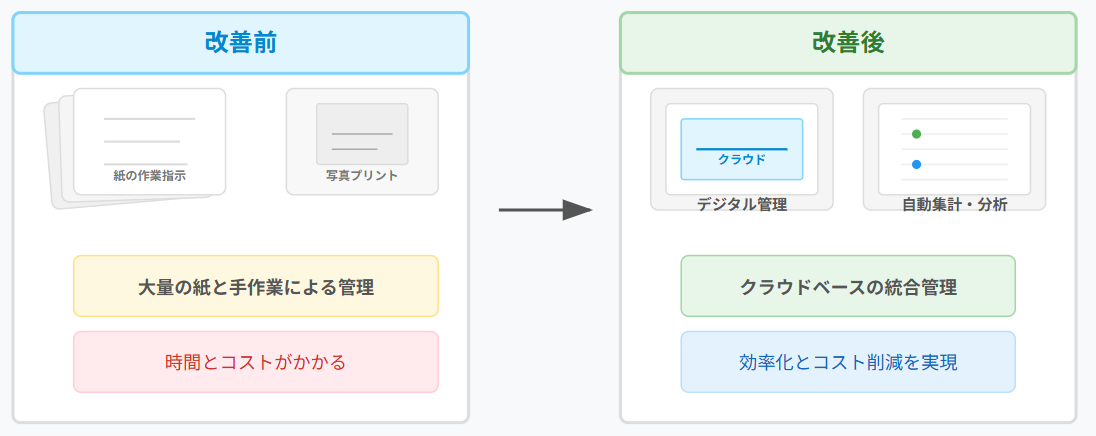Select the 改善後 header tab
1096x436 pixels.
point(848,43)
